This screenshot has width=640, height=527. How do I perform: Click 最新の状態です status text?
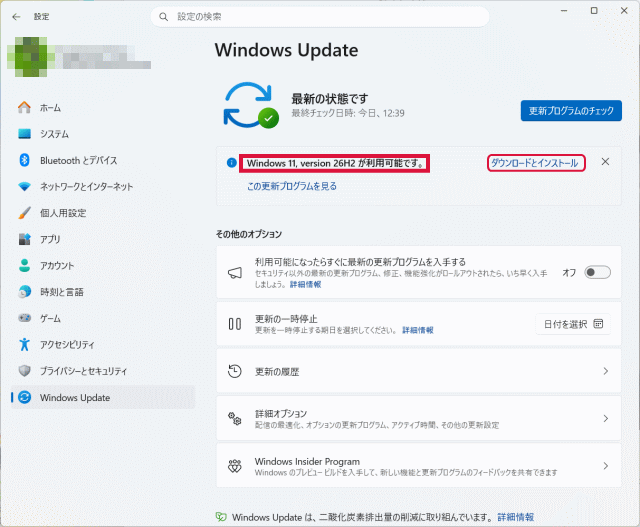click(330, 98)
